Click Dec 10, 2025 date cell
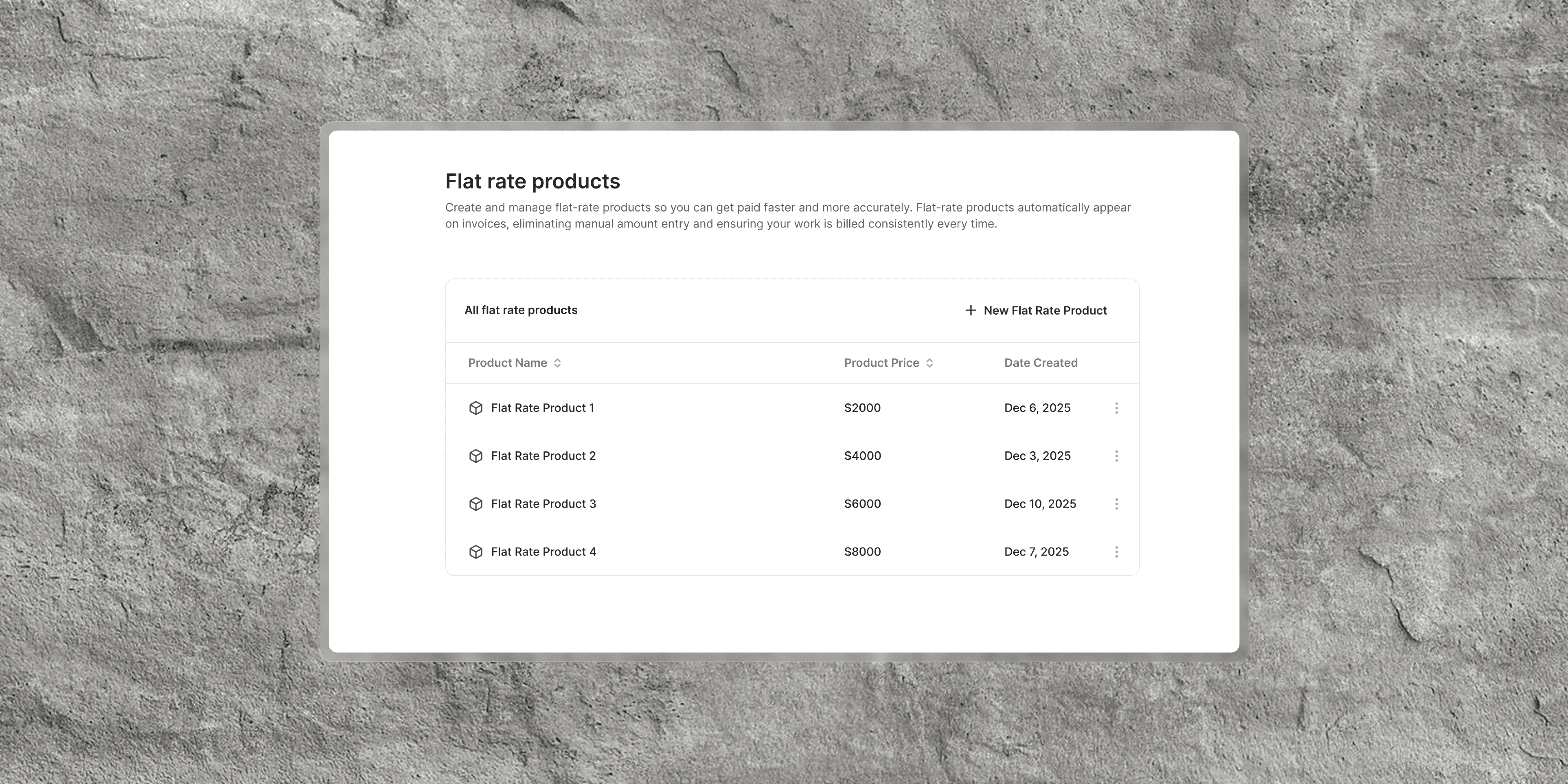 coord(1040,504)
